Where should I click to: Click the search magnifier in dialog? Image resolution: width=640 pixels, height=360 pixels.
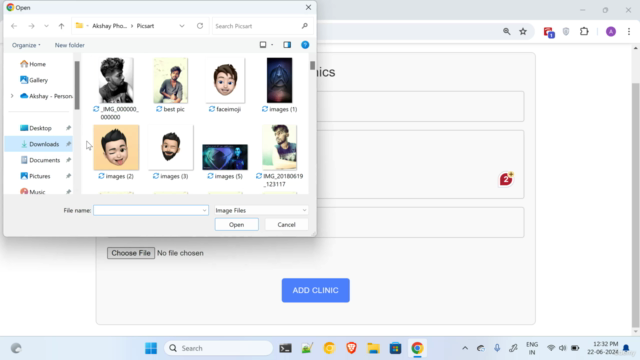point(304,26)
